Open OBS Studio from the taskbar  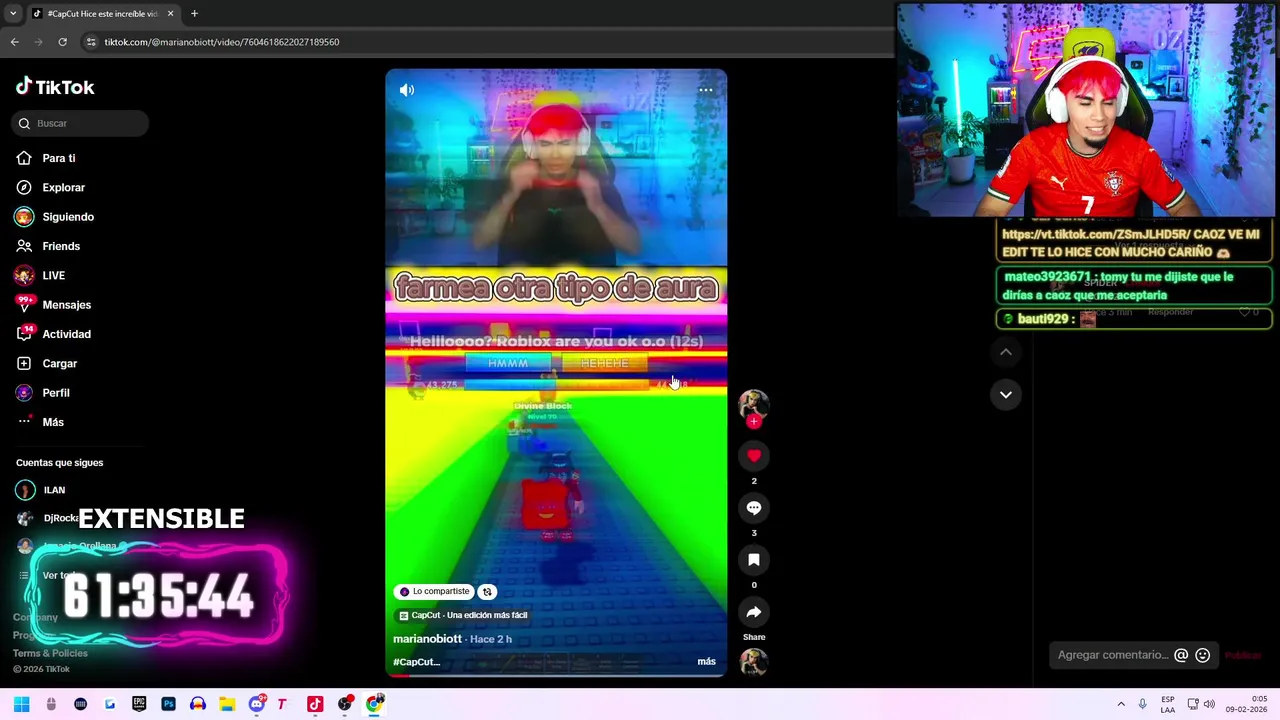[x=345, y=704]
